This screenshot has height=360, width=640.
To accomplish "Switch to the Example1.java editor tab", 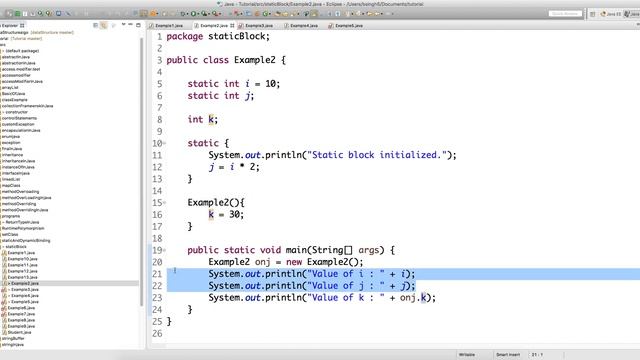I will coord(169,25).
